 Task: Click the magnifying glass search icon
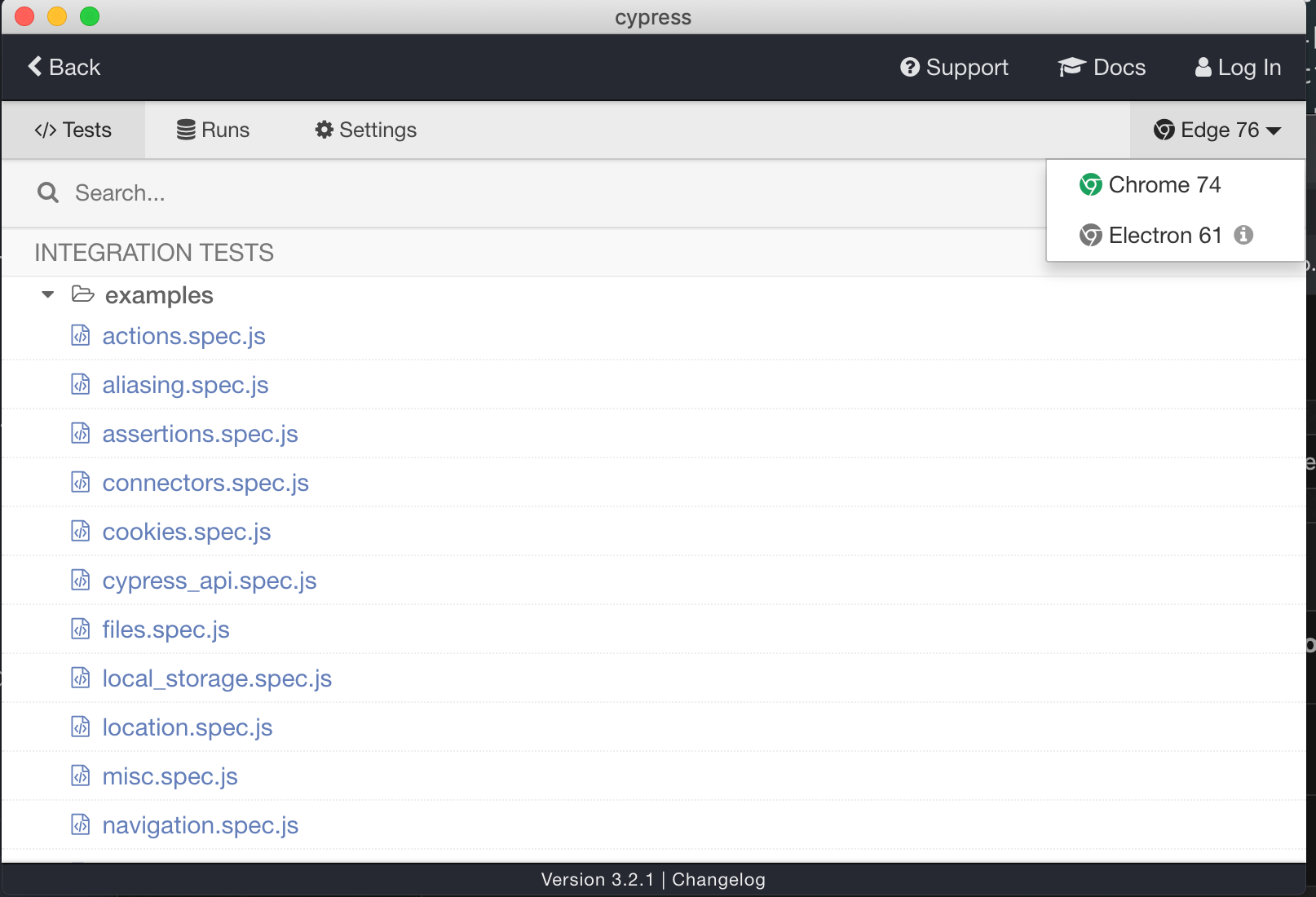point(48,192)
